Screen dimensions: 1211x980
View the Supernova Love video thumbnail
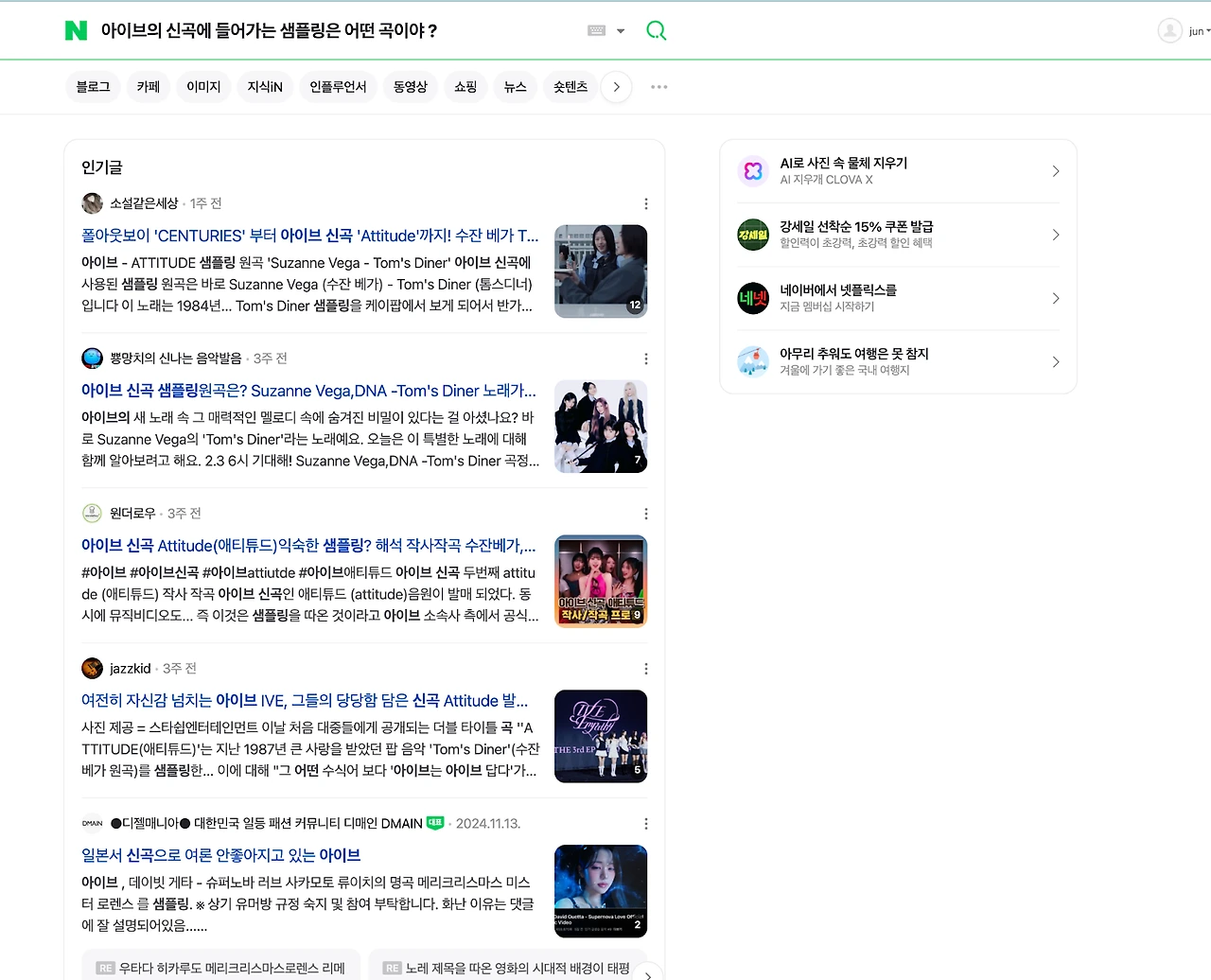601,892
